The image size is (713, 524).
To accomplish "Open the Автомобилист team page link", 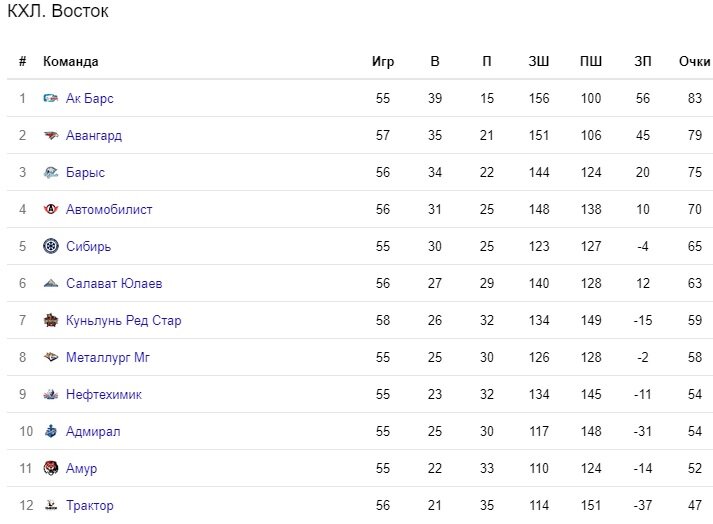I will click(x=109, y=209).
